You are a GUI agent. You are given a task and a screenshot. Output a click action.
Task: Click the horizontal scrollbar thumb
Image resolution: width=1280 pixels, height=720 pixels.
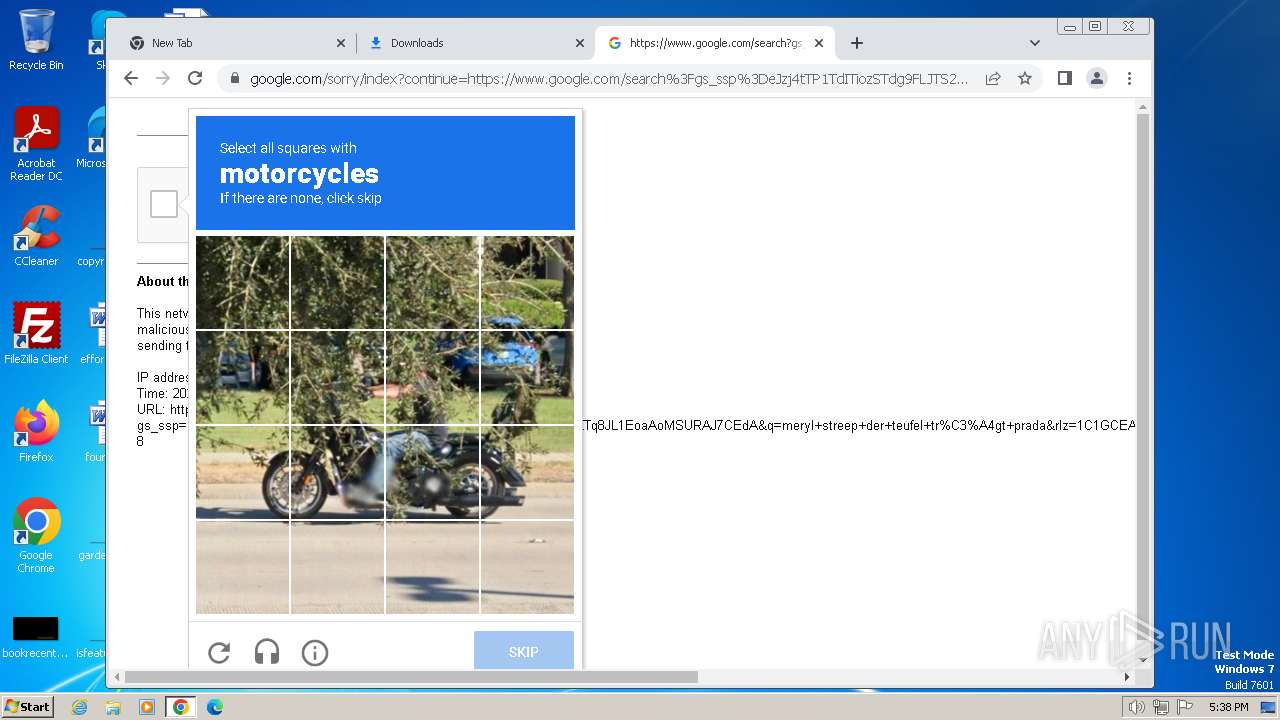(x=411, y=677)
